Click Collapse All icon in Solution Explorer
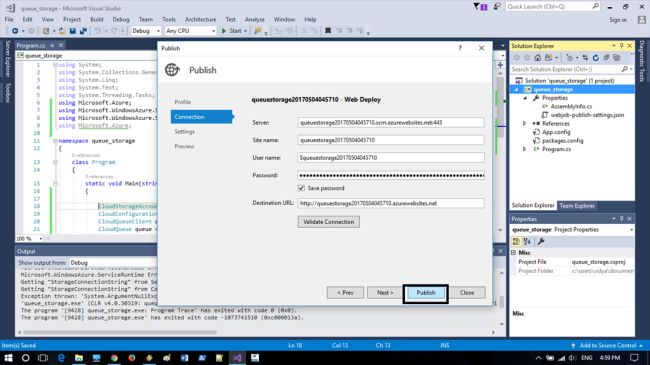 (x=606, y=58)
